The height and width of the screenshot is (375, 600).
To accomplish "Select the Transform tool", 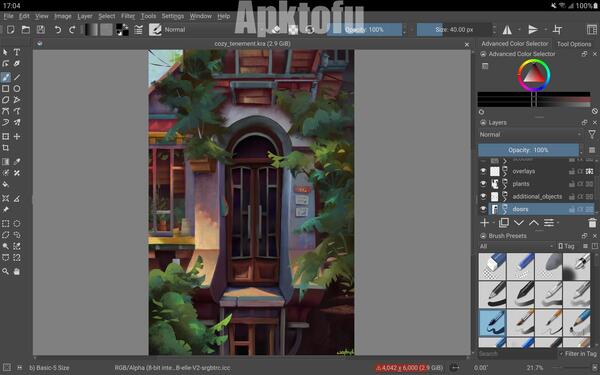I will coord(6,137).
